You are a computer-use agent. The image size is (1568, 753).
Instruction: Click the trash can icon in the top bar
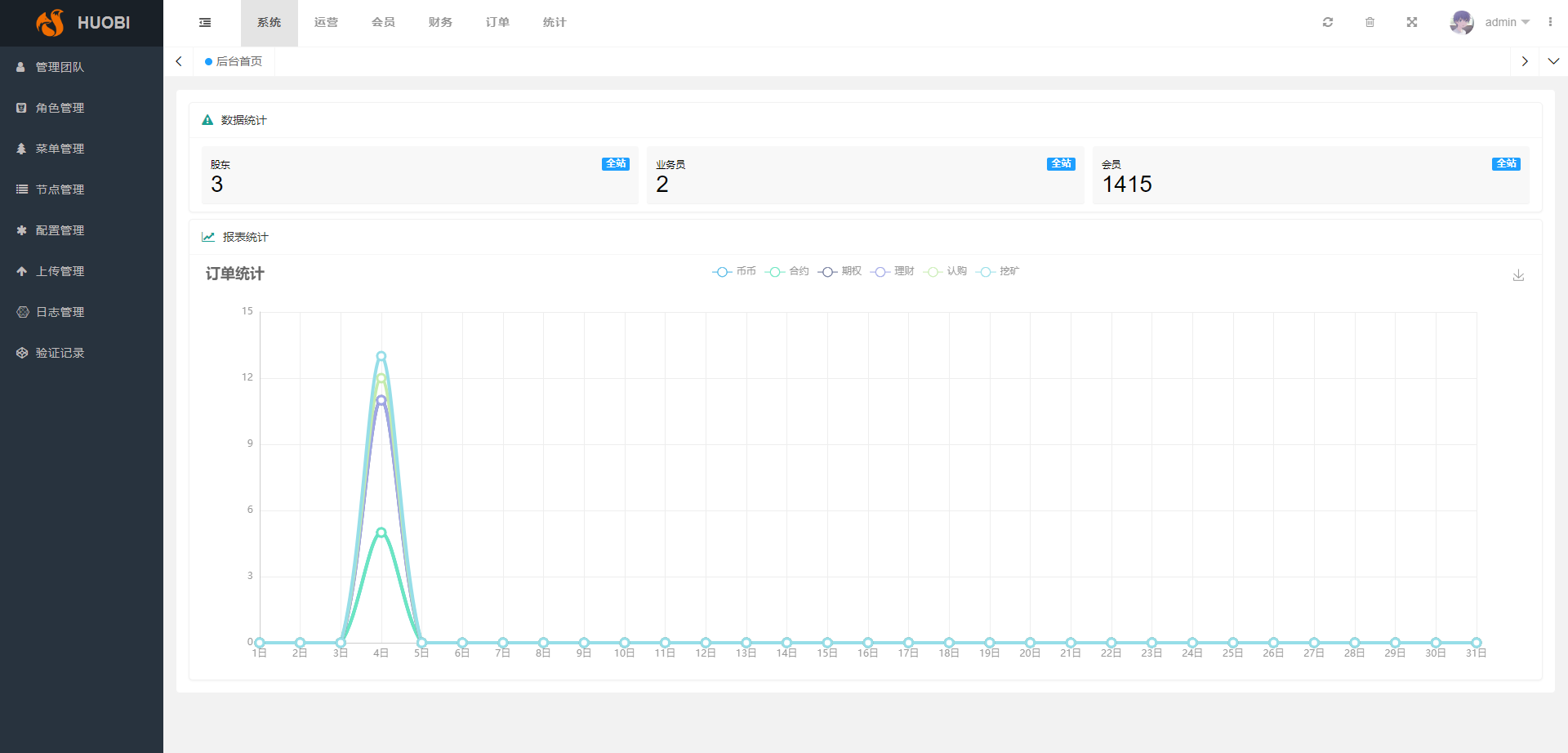[x=1370, y=22]
